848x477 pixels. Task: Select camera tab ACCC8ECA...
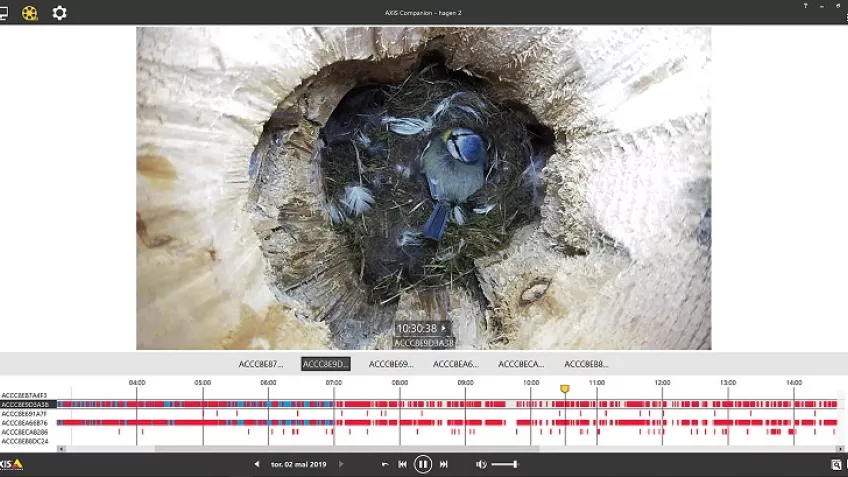(x=521, y=364)
